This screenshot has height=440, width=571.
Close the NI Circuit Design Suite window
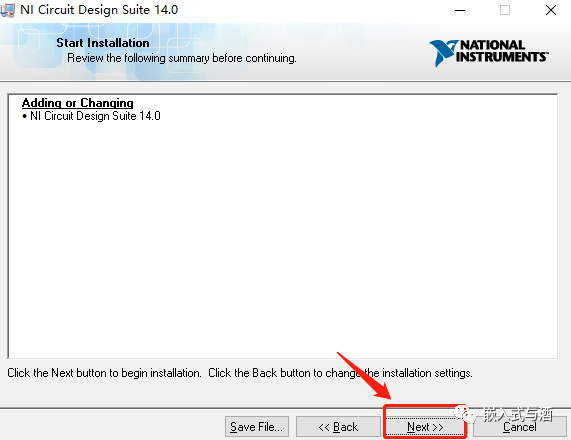pyautogui.click(x=551, y=10)
